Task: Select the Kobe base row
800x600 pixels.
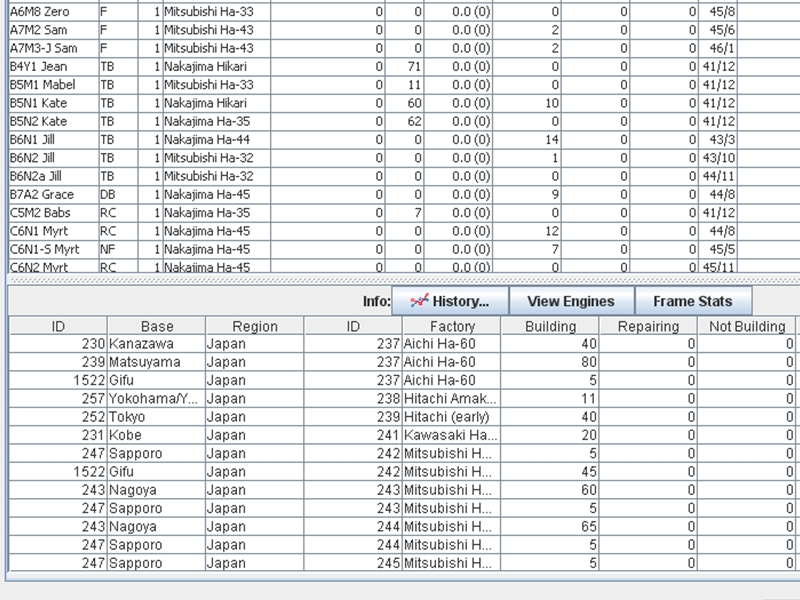Action: click(403, 436)
